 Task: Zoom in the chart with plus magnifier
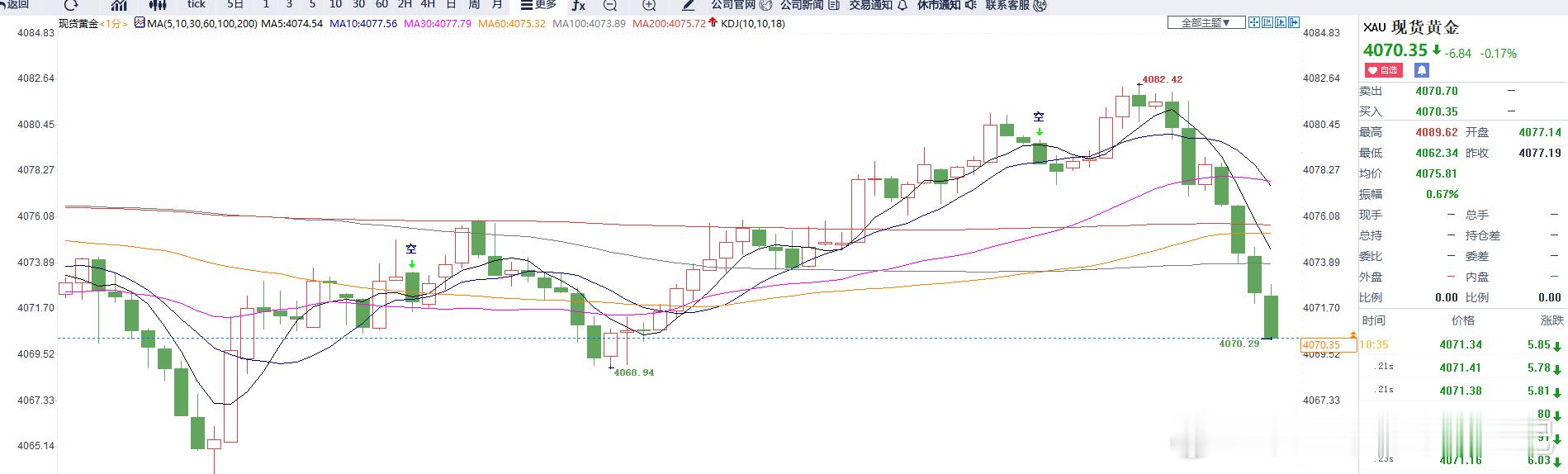649,4
